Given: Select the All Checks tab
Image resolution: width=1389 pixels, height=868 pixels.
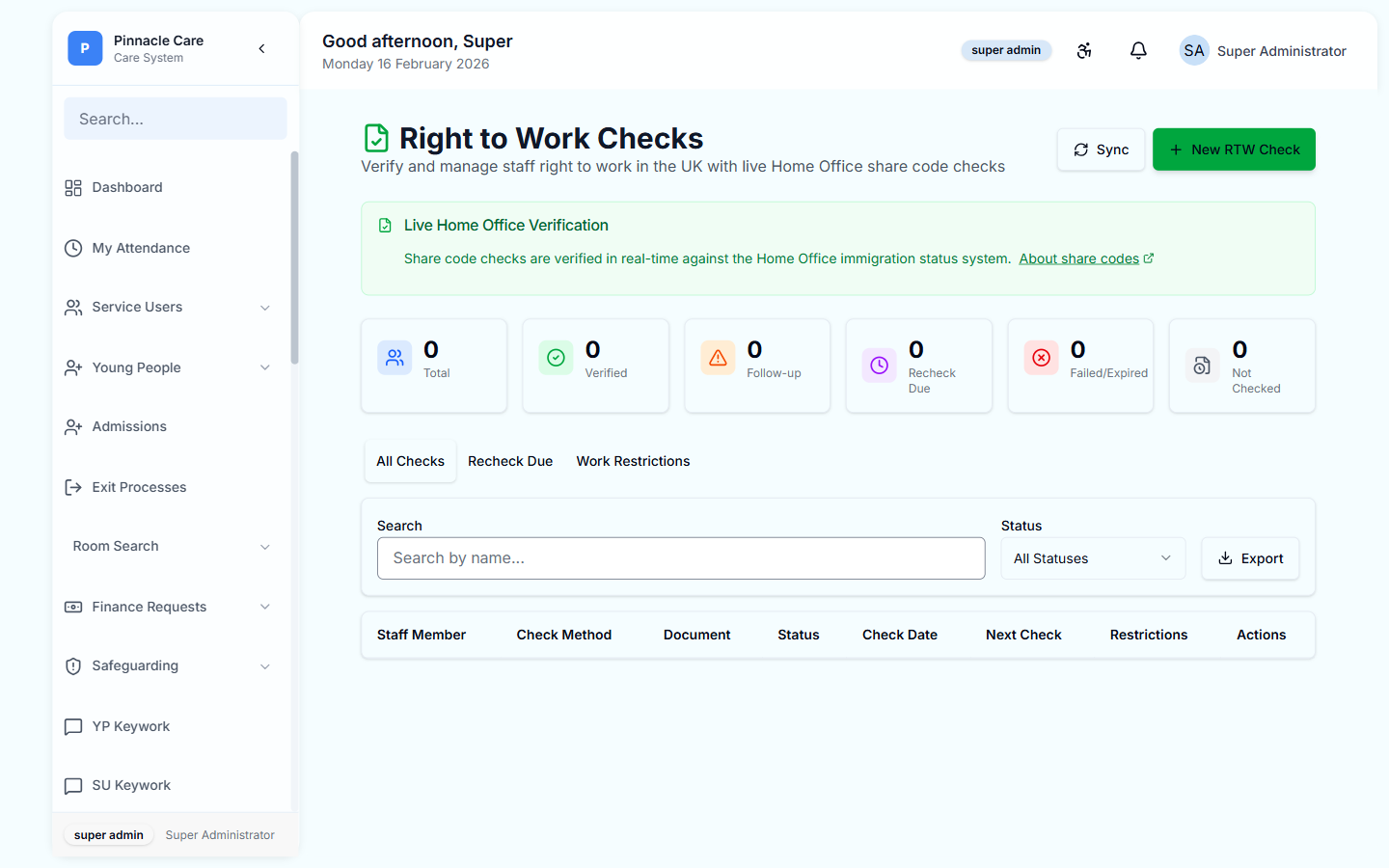Looking at the screenshot, I should 410,461.
